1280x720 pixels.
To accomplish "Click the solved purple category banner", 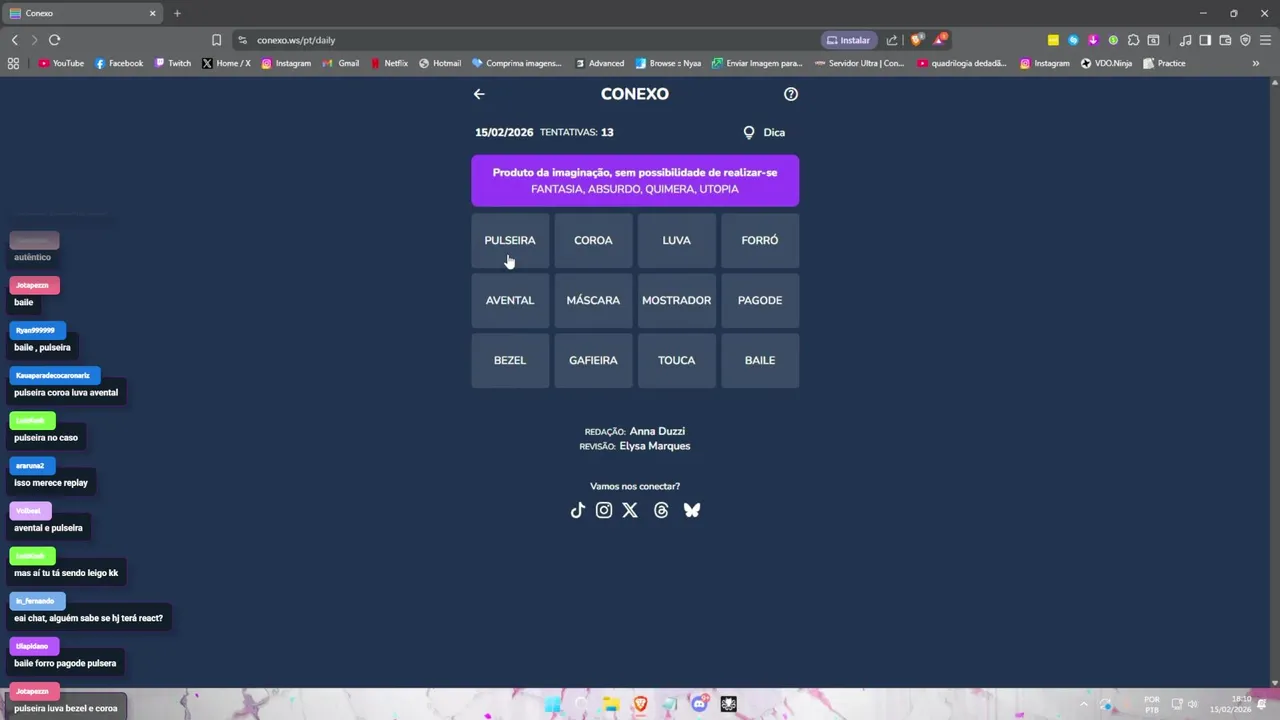I will point(635,181).
